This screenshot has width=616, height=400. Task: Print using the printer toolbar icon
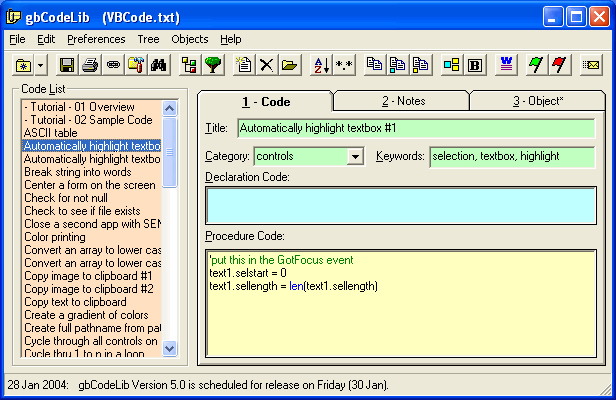tap(90, 65)
